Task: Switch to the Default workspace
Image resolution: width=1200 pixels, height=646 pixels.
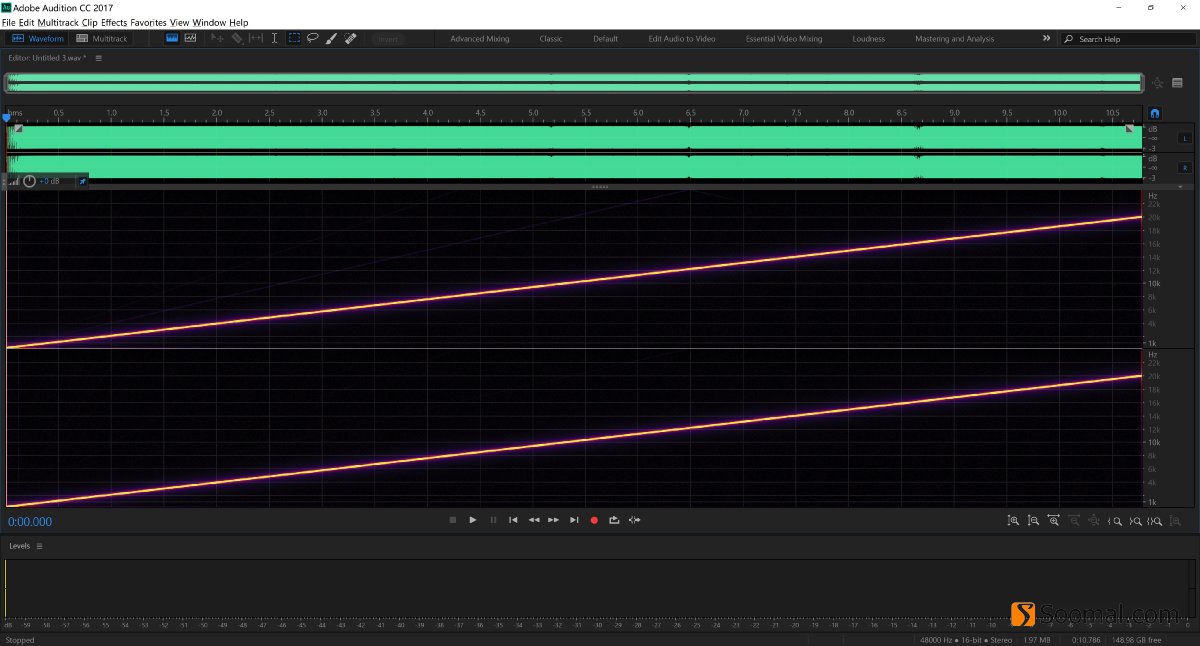Action: pos(605,38)
